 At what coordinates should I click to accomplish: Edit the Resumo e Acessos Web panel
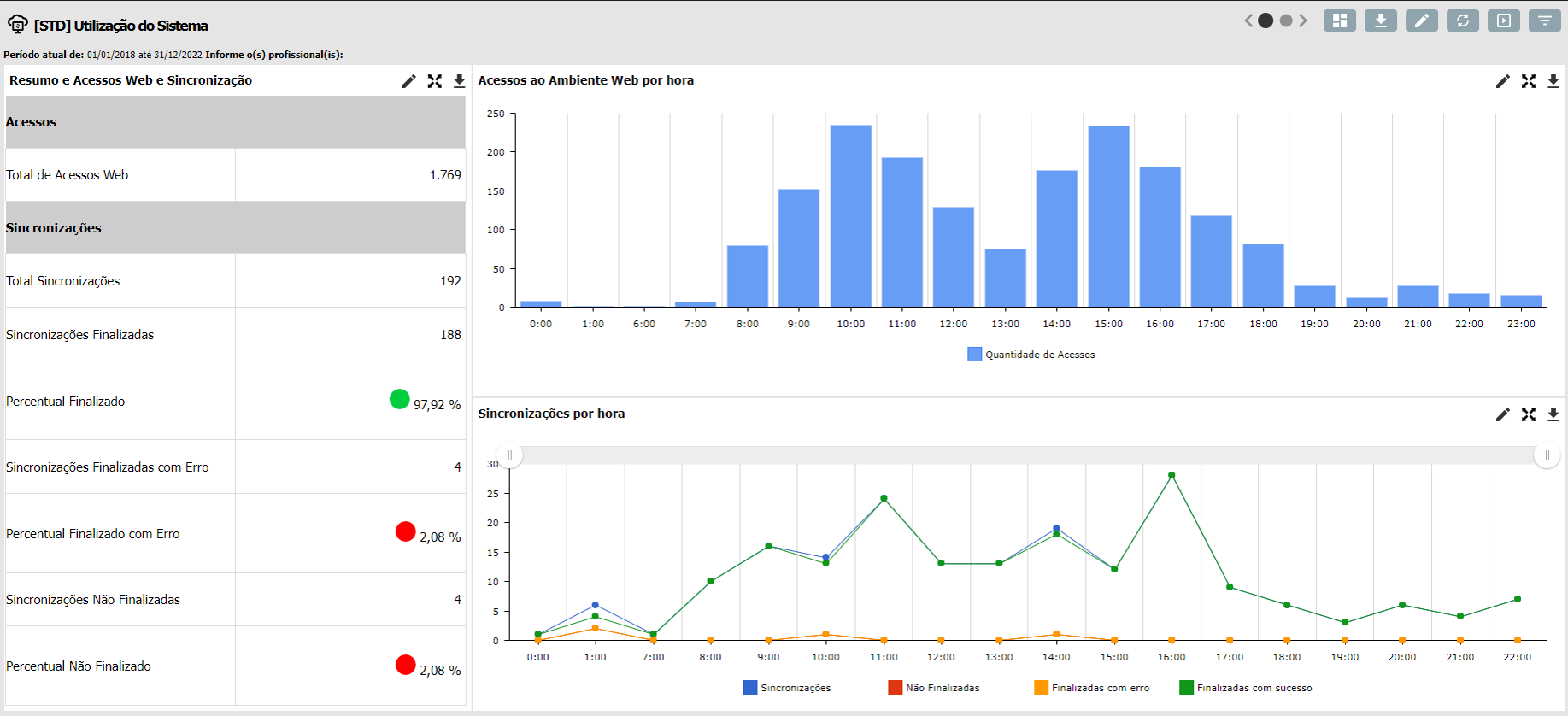(x=409, y=81)
